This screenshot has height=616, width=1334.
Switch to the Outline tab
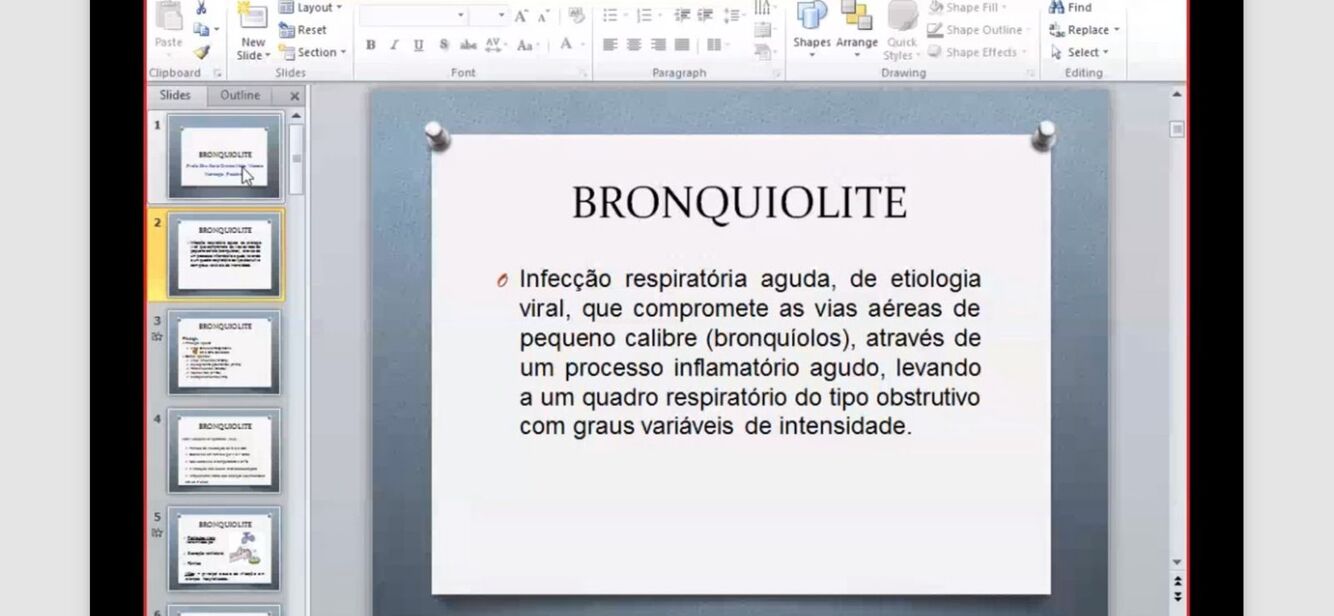click(x=240, y=95)
